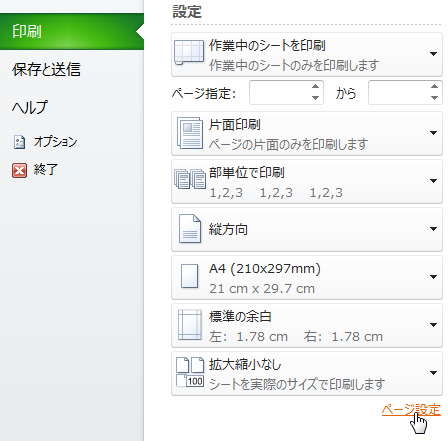Decrease the から end page with down arrow
Viewport: 448px width, 441px height.
[434, 98]
